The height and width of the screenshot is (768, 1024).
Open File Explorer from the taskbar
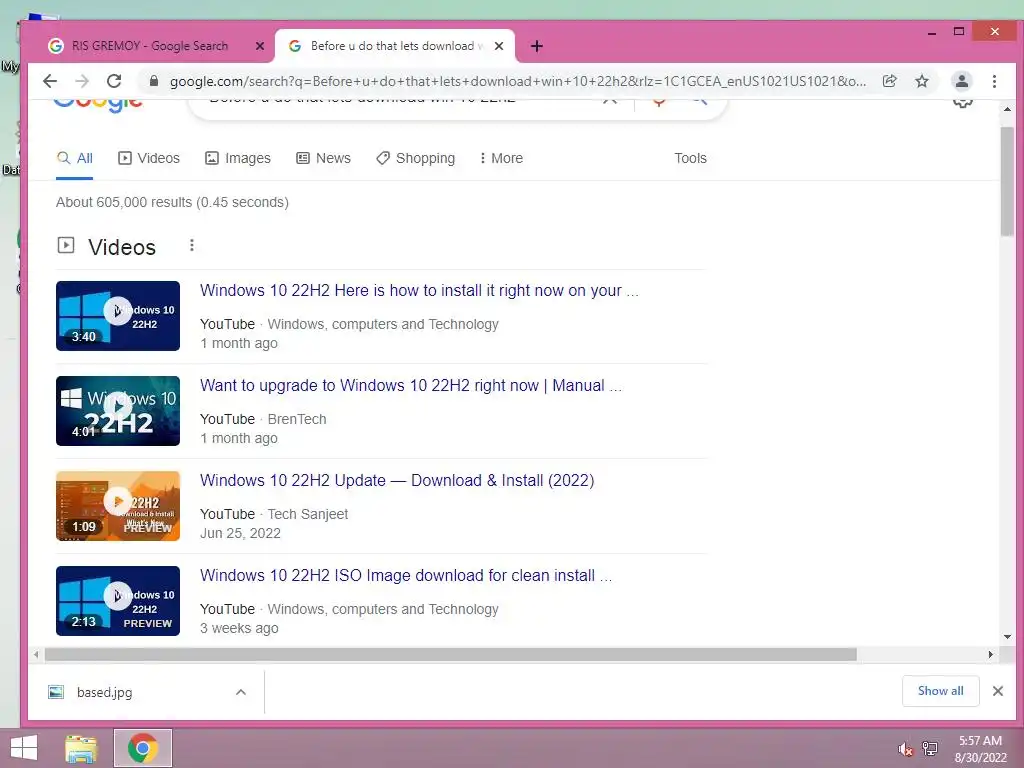click(x=81, y=748)
